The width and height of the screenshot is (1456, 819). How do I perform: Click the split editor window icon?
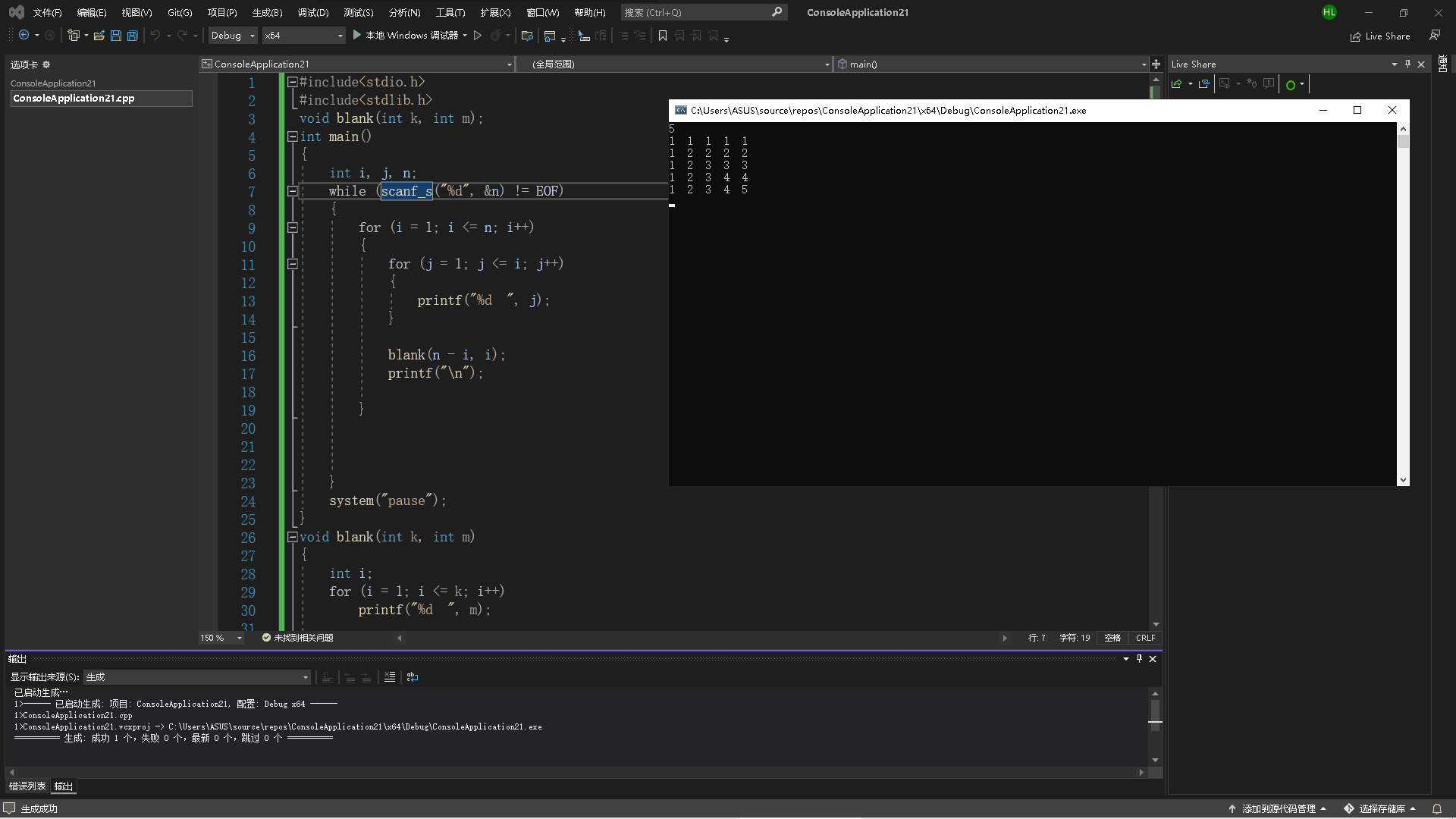(1156, 64)
